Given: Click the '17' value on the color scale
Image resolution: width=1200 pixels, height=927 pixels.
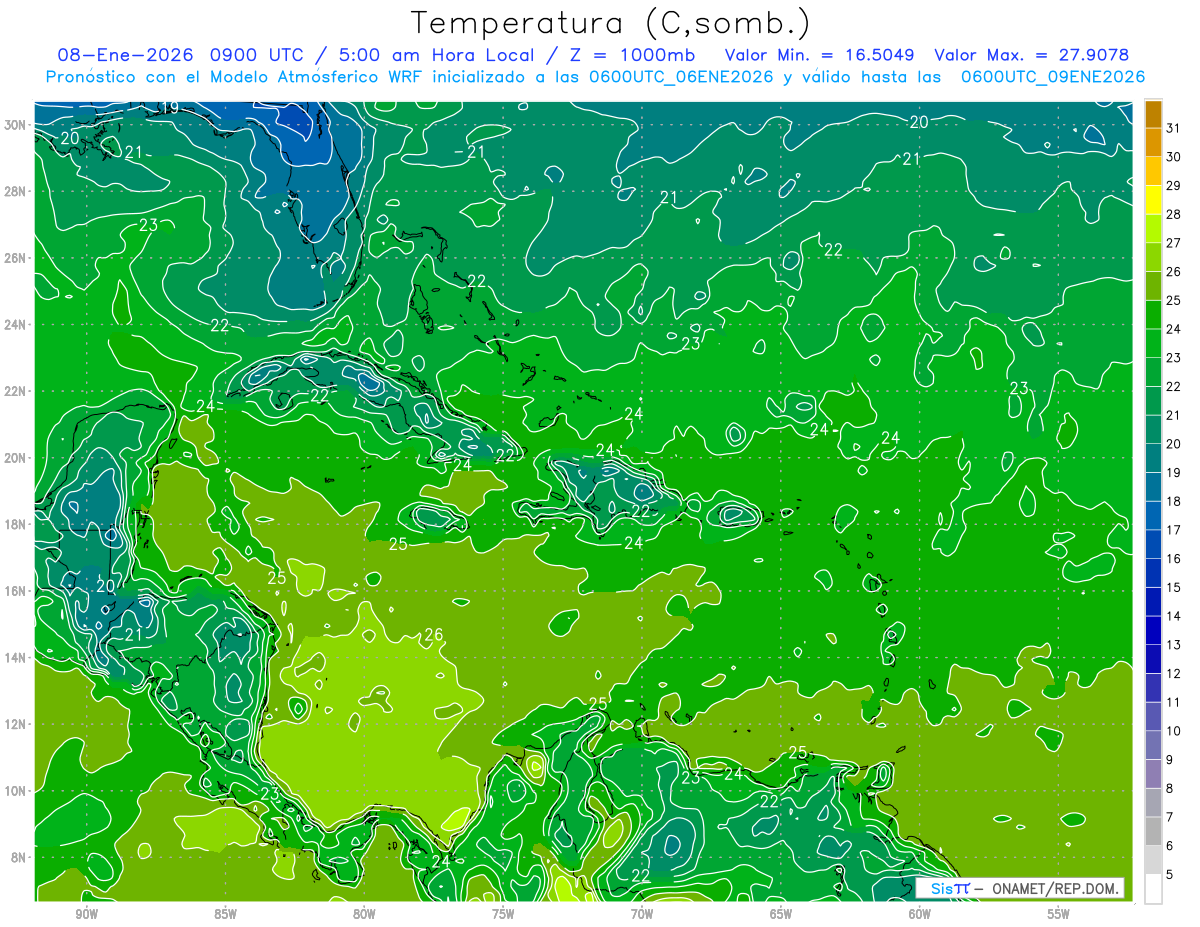Looking at the screenshot, I should tap(1174, 531).
